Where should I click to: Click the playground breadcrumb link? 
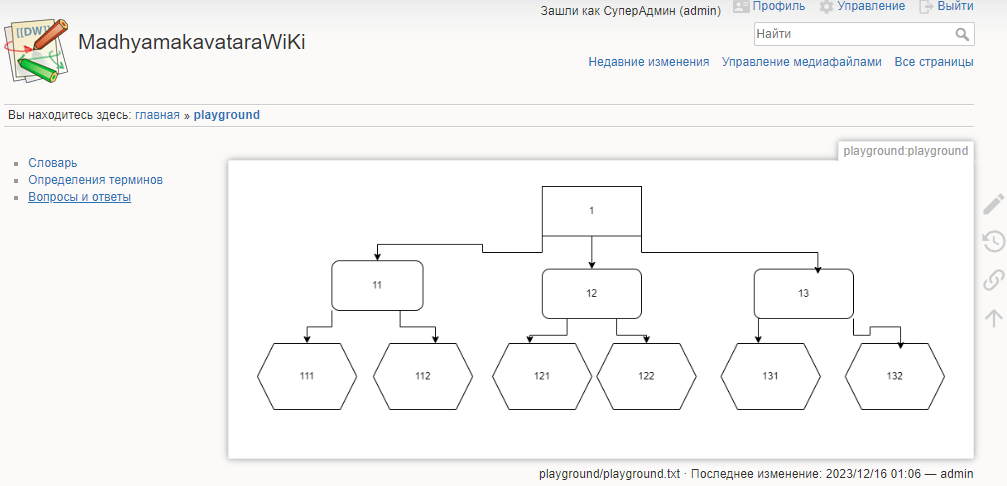[226, 115]
